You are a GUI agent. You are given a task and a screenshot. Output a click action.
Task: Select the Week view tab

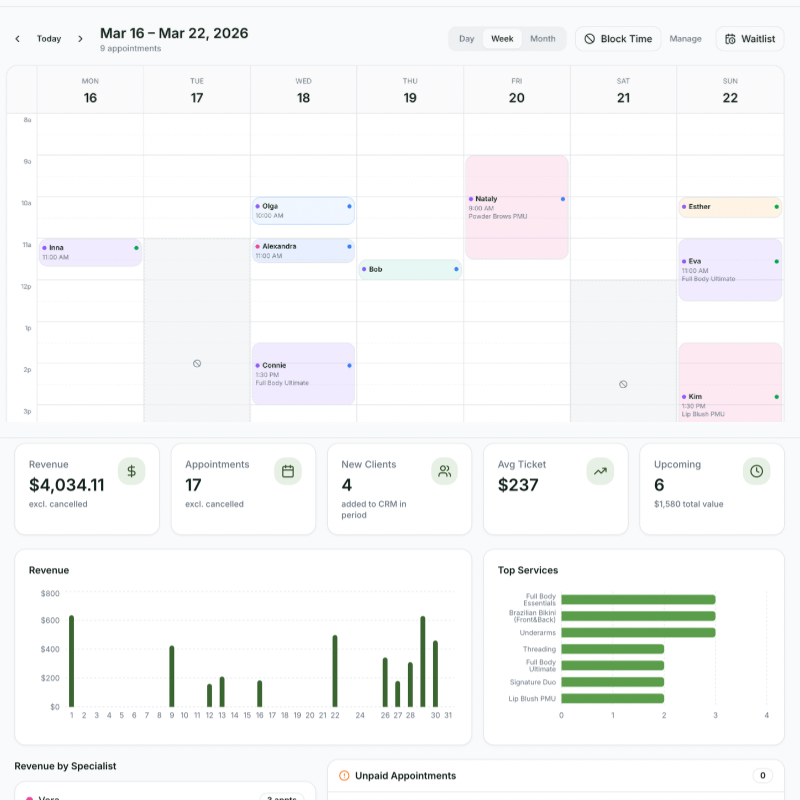[x=502, y=38]
